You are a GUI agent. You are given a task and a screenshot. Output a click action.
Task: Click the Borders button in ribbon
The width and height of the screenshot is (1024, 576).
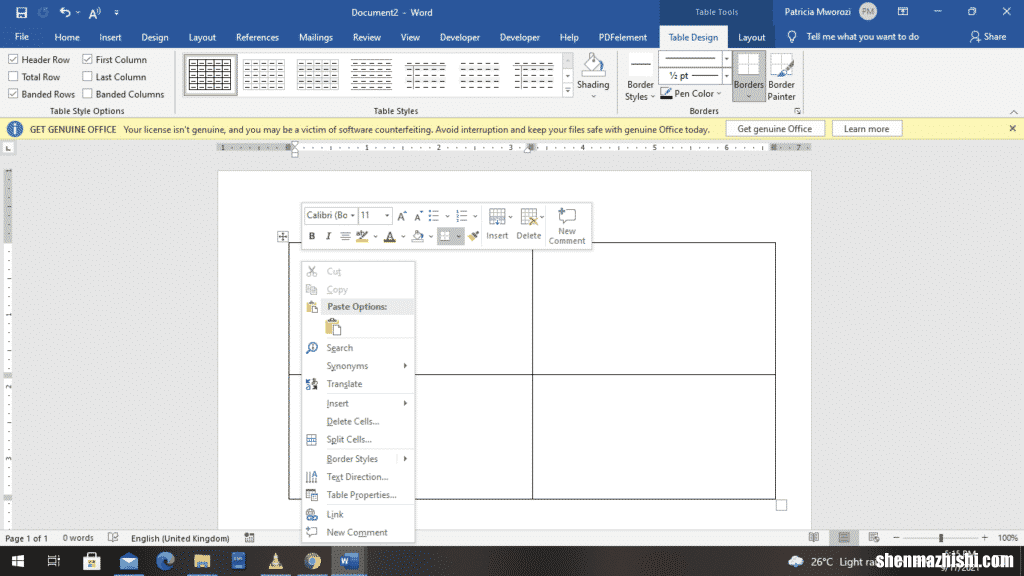pos(748,76)
